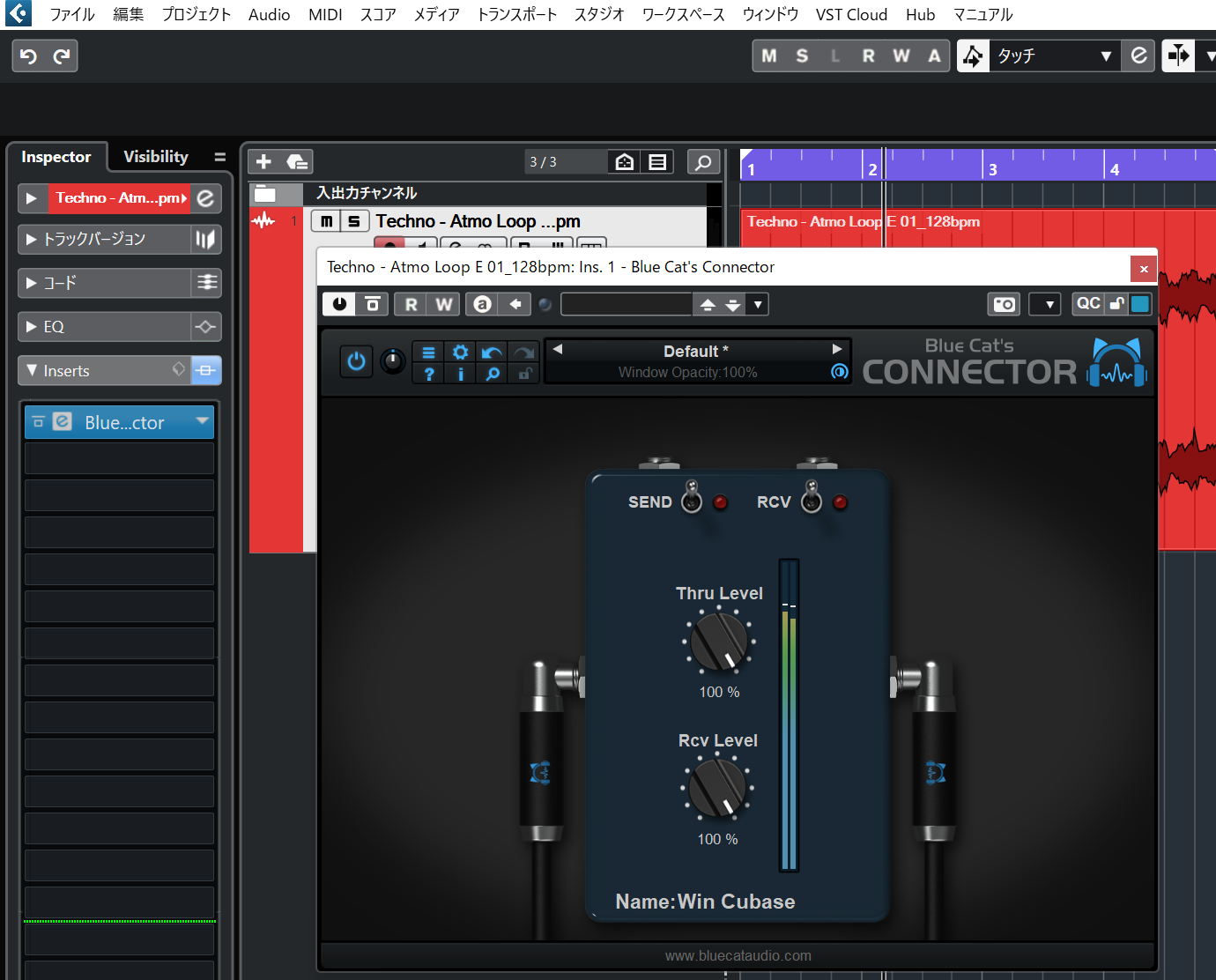This screenshot has width=1216, height=980.
Task: Toggle Mute on the Techno - Atmo Loop track
Action: (326, 221)
